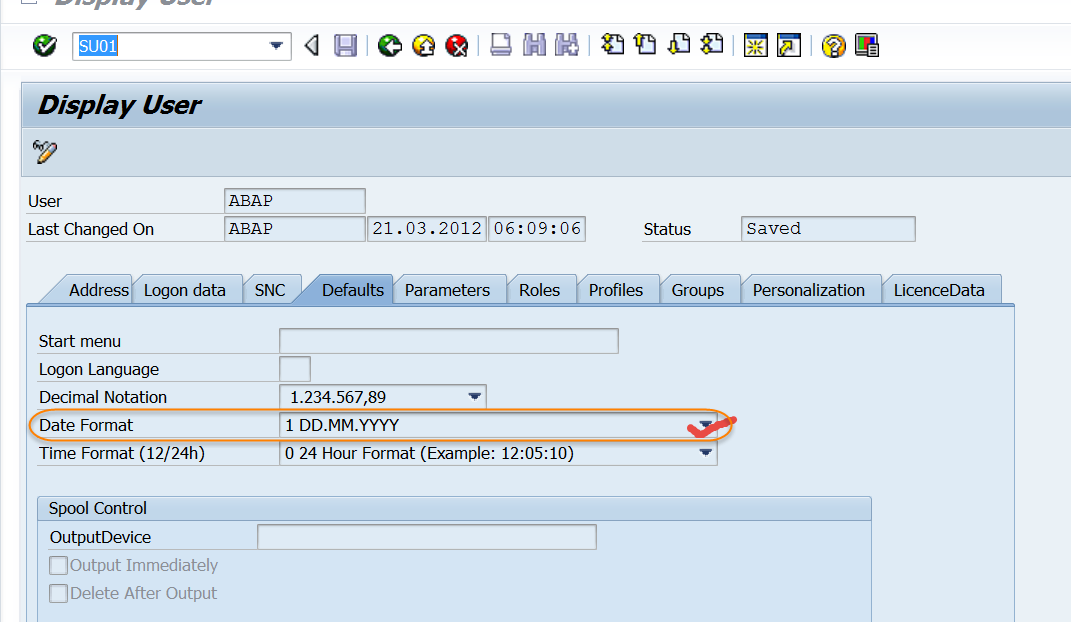The height and width of the screenshot is (622, 1071).
Task: Toggle Delete After Output checkbox
Action: (59, 593)
